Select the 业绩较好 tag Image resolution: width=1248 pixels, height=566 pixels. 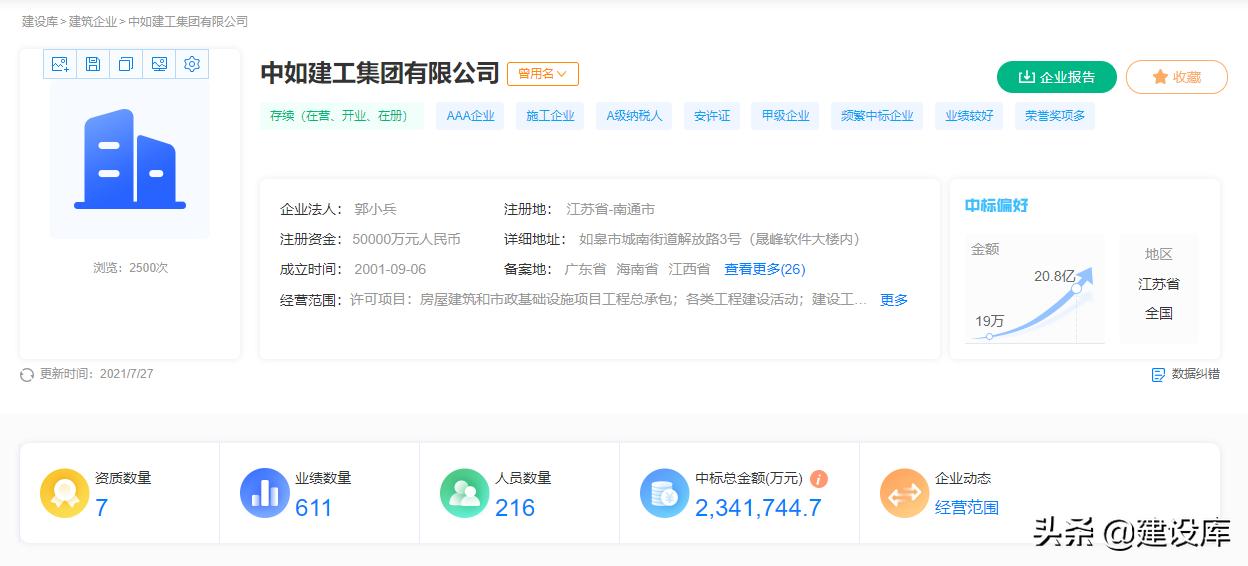tap(969, 116)
